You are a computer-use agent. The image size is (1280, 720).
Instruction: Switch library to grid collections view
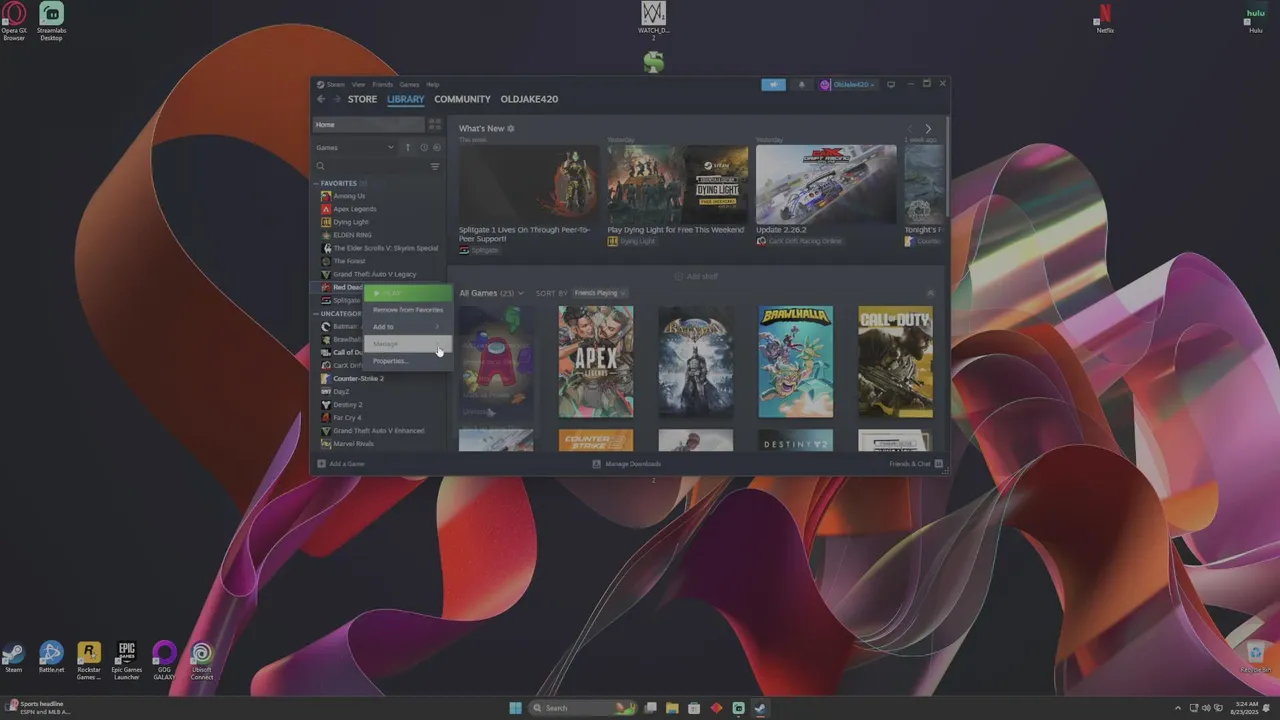coord(434,125)
